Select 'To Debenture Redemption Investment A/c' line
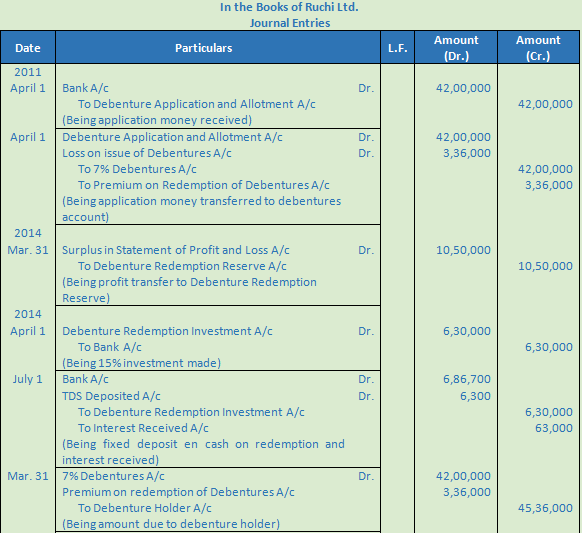This screenshot has width=582, height=533. [191, 412]
